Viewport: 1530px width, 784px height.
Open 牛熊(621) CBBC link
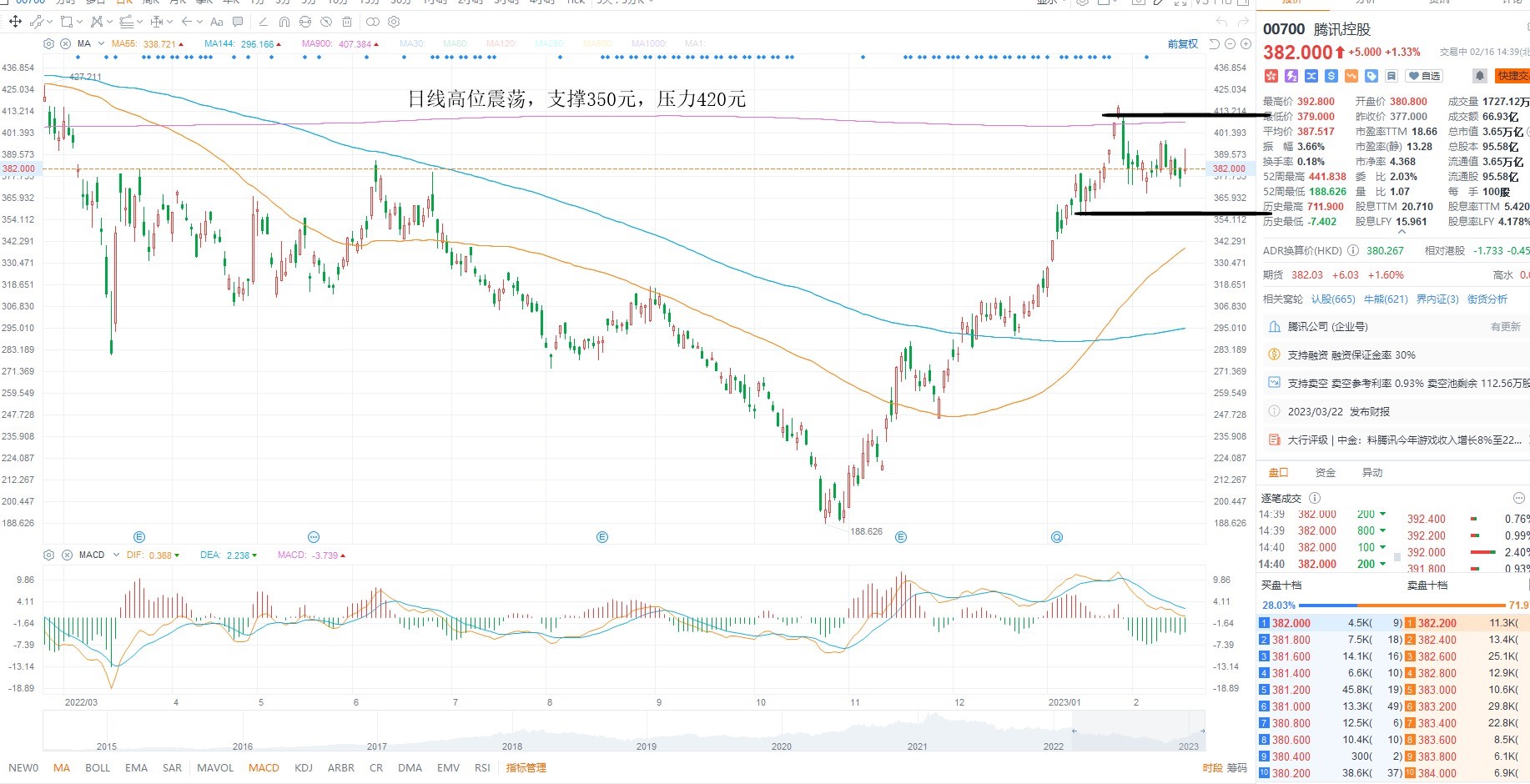[x=1386, y=299]
